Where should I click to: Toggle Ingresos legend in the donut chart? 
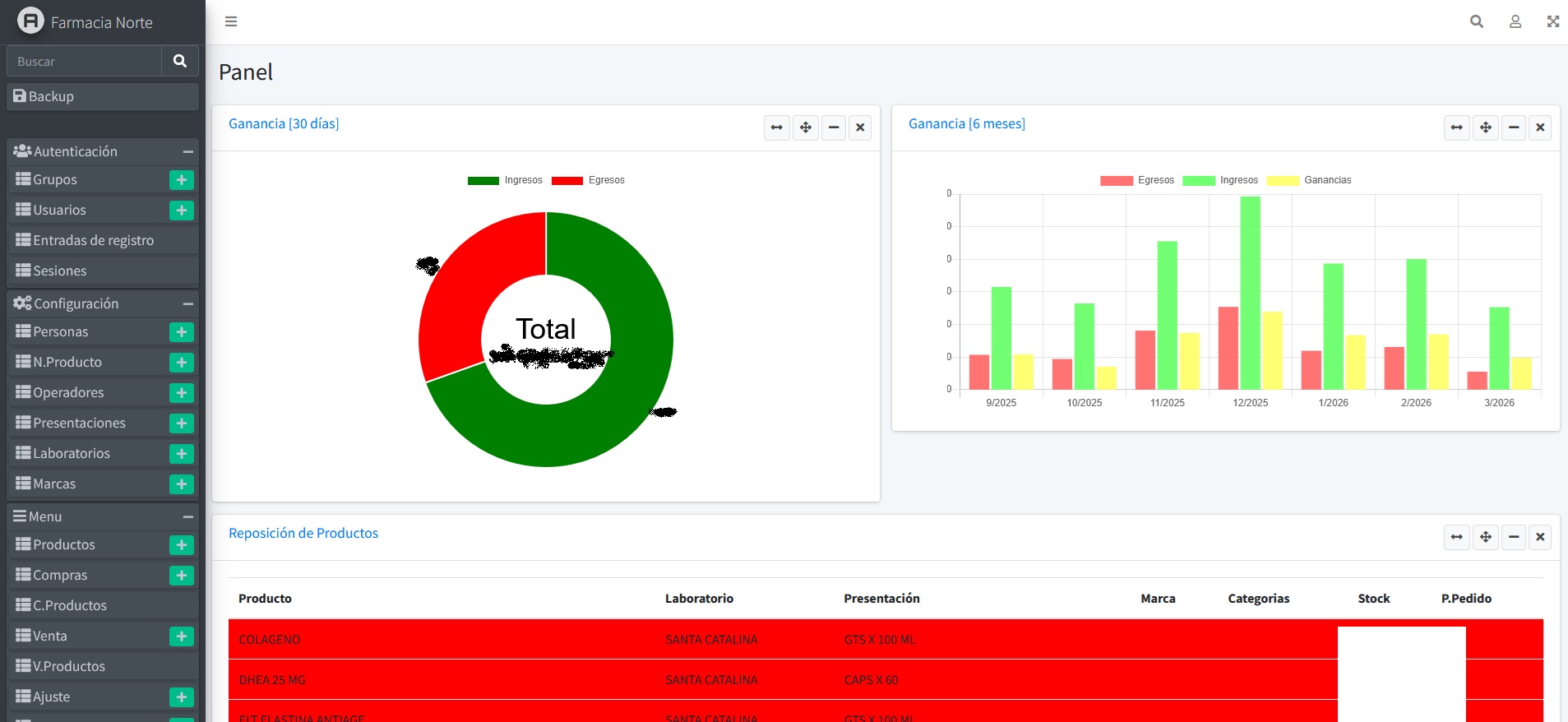[x=504, y=180]
